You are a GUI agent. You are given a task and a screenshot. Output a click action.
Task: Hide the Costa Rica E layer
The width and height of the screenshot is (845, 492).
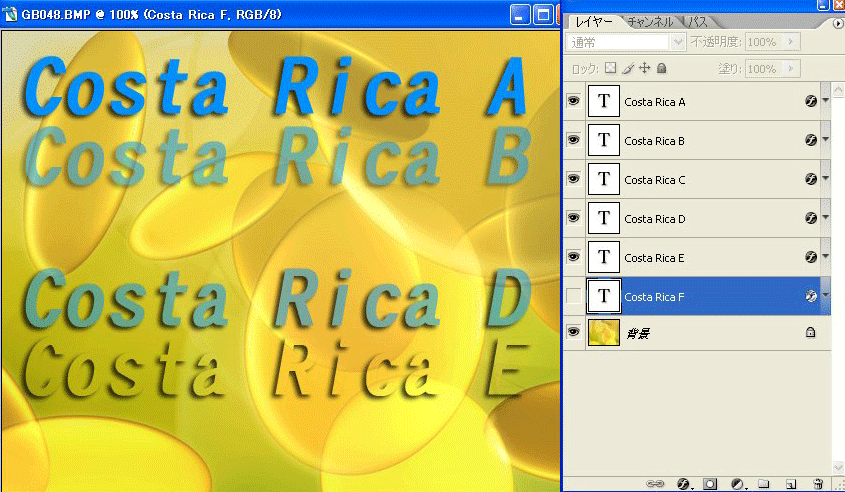click(573, 257)
